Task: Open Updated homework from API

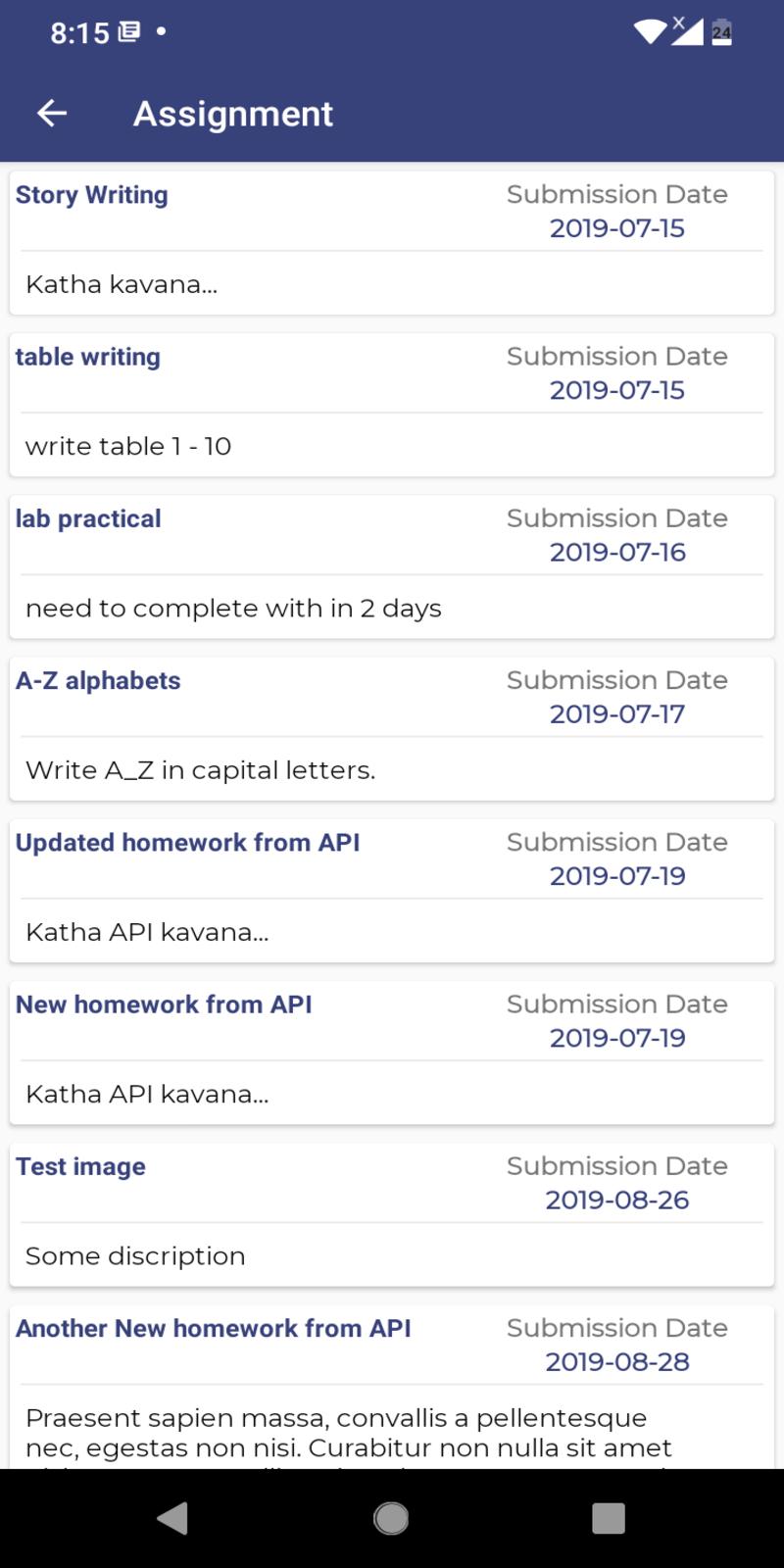Action: [x=392, y=890]
